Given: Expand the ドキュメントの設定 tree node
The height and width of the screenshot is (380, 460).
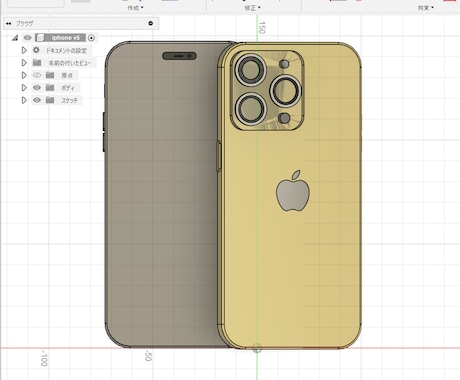Looking at the screenshot, I should coord(24,50).
